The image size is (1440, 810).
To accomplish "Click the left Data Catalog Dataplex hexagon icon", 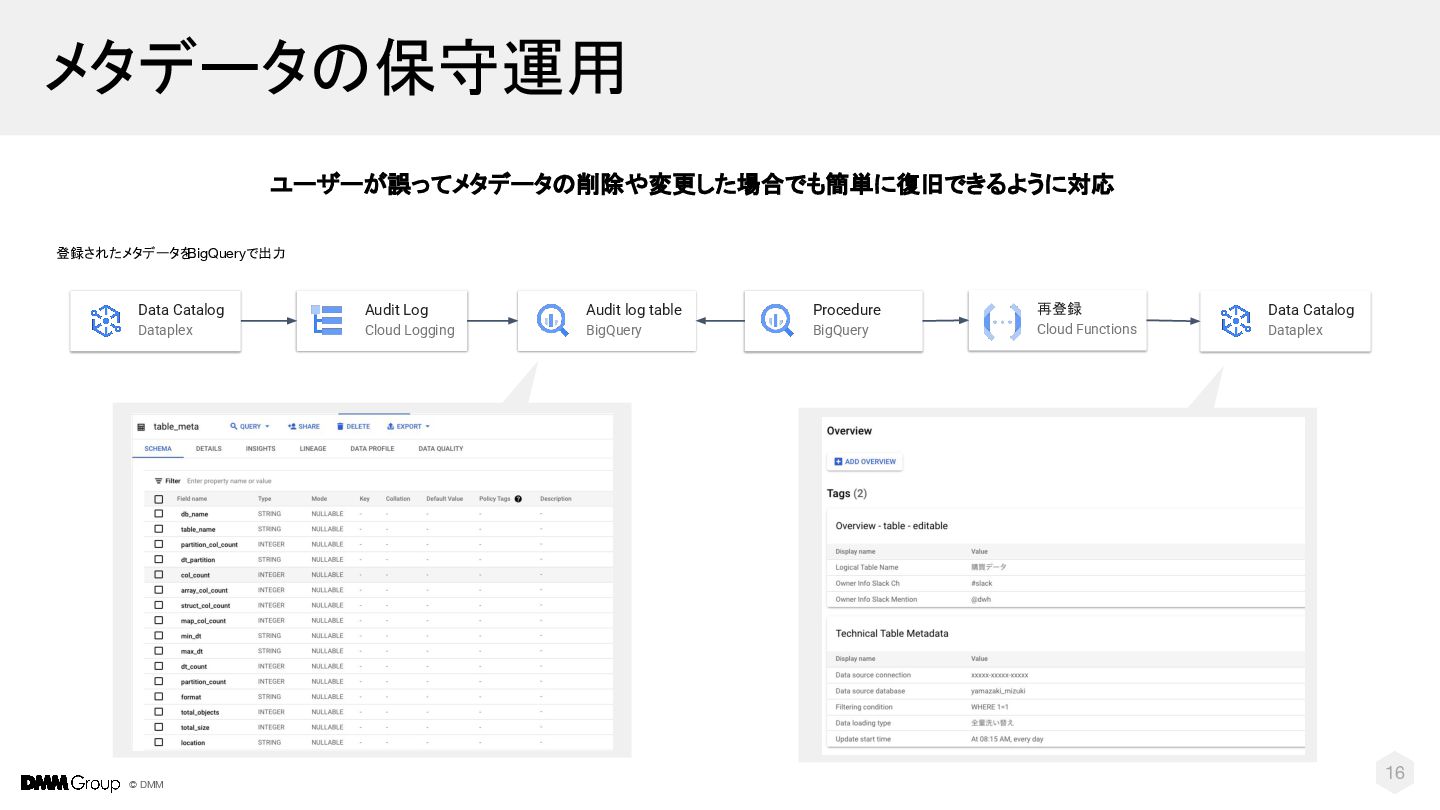I will coord(105,321).
